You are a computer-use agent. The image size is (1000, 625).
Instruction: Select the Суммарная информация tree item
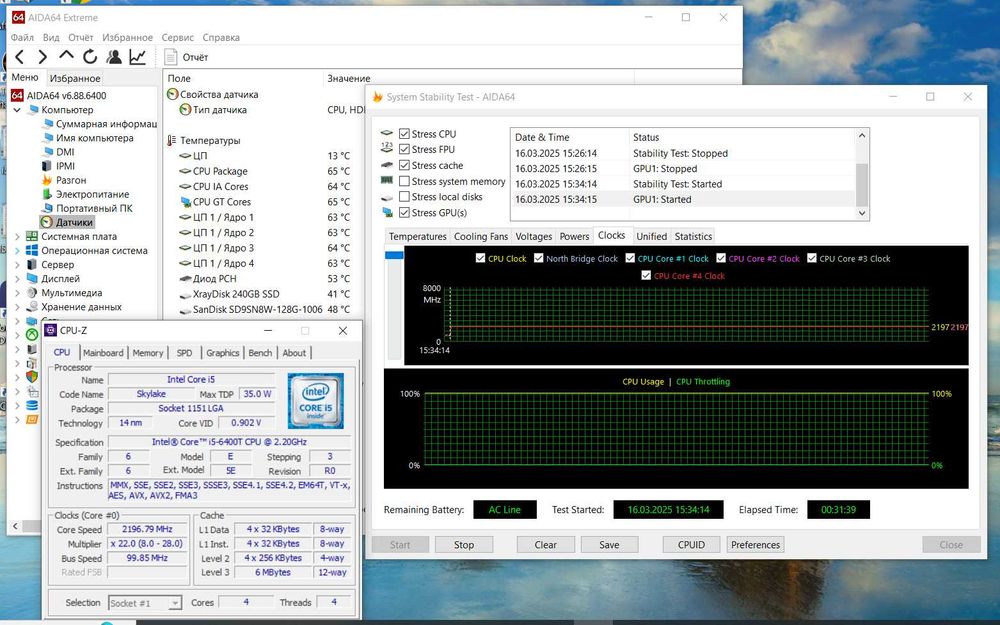point(106,124)
